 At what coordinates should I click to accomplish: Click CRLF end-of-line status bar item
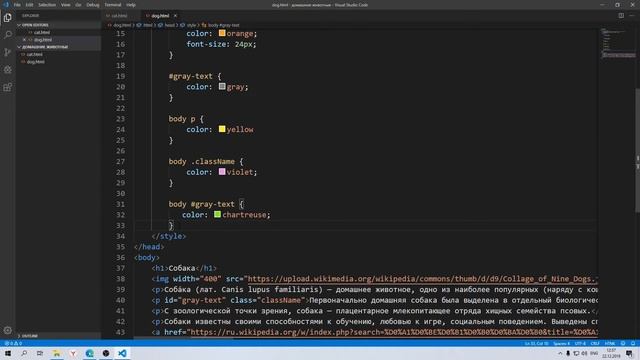click(595, 343)
